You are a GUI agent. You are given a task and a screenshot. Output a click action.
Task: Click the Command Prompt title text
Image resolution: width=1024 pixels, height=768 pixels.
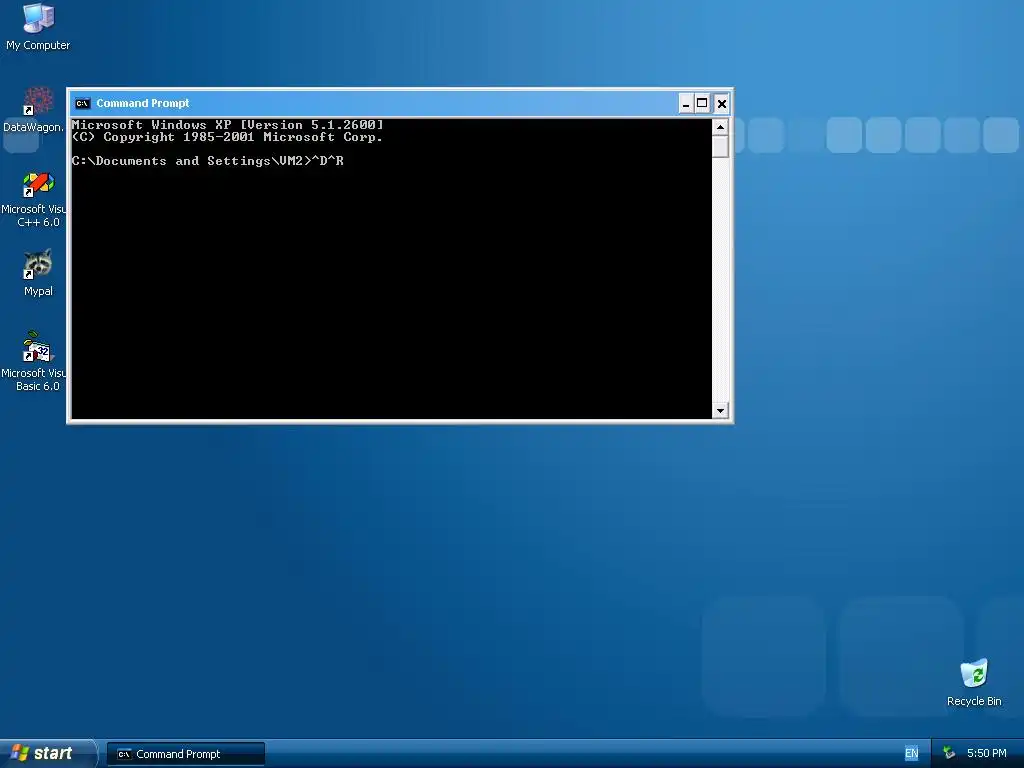pyautogui.click(x=143, y=103)
